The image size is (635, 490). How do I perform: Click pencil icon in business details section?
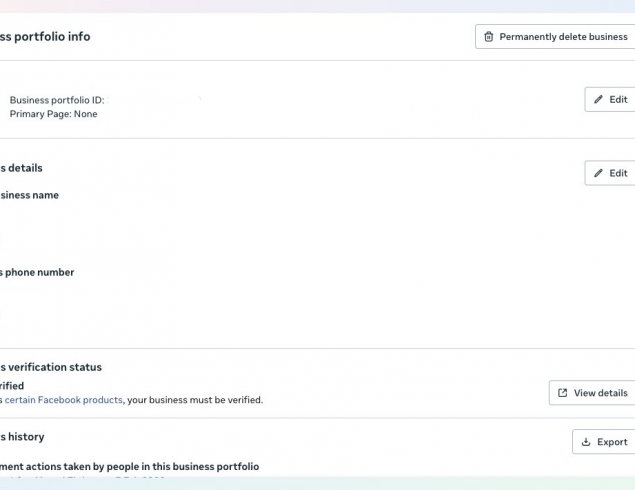click(x=599, y=173)
